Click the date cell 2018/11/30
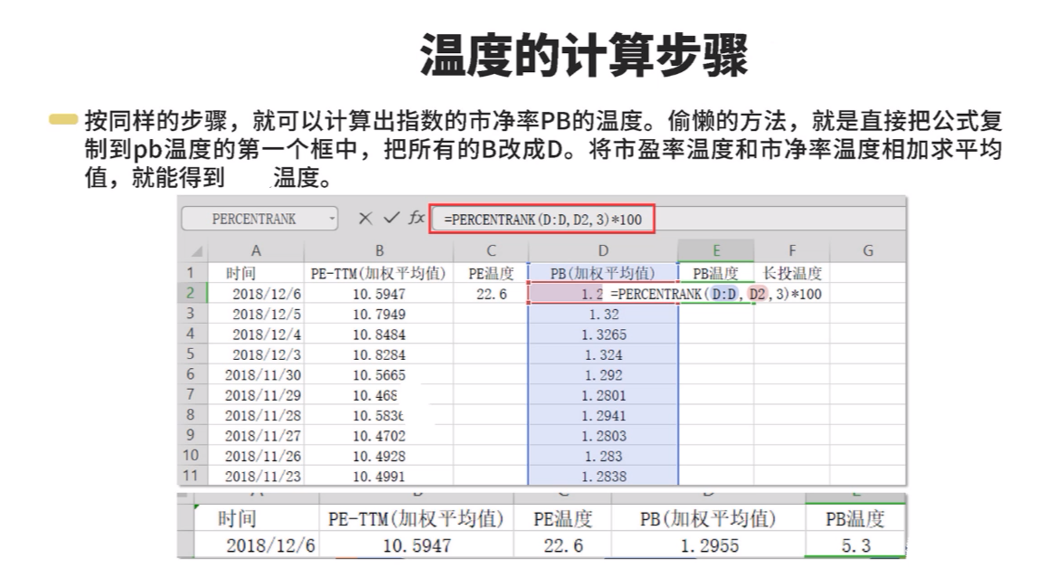Image resolution: width=1044 pixels, height=576 pixels. pyautogui.click(x=256, y=375)
